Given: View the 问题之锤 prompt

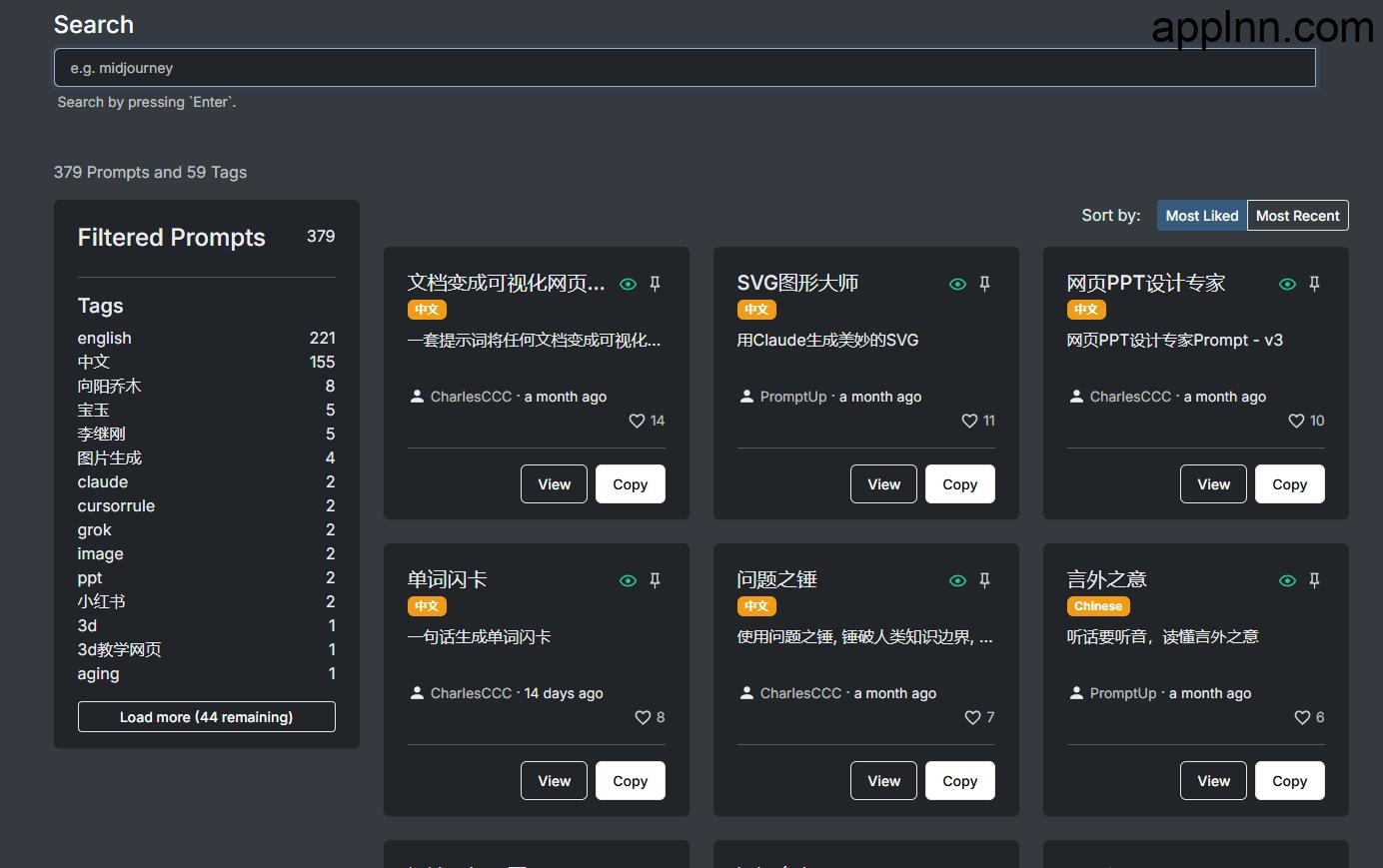Looking at the screenshot, I should coord(883,781).
